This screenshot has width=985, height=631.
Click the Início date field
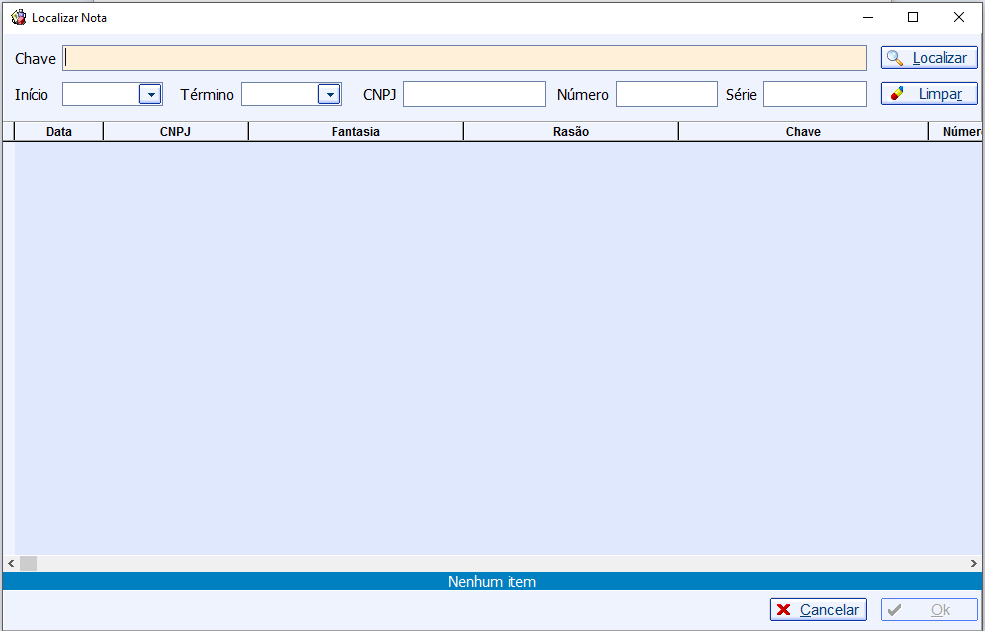coord(100,94)
